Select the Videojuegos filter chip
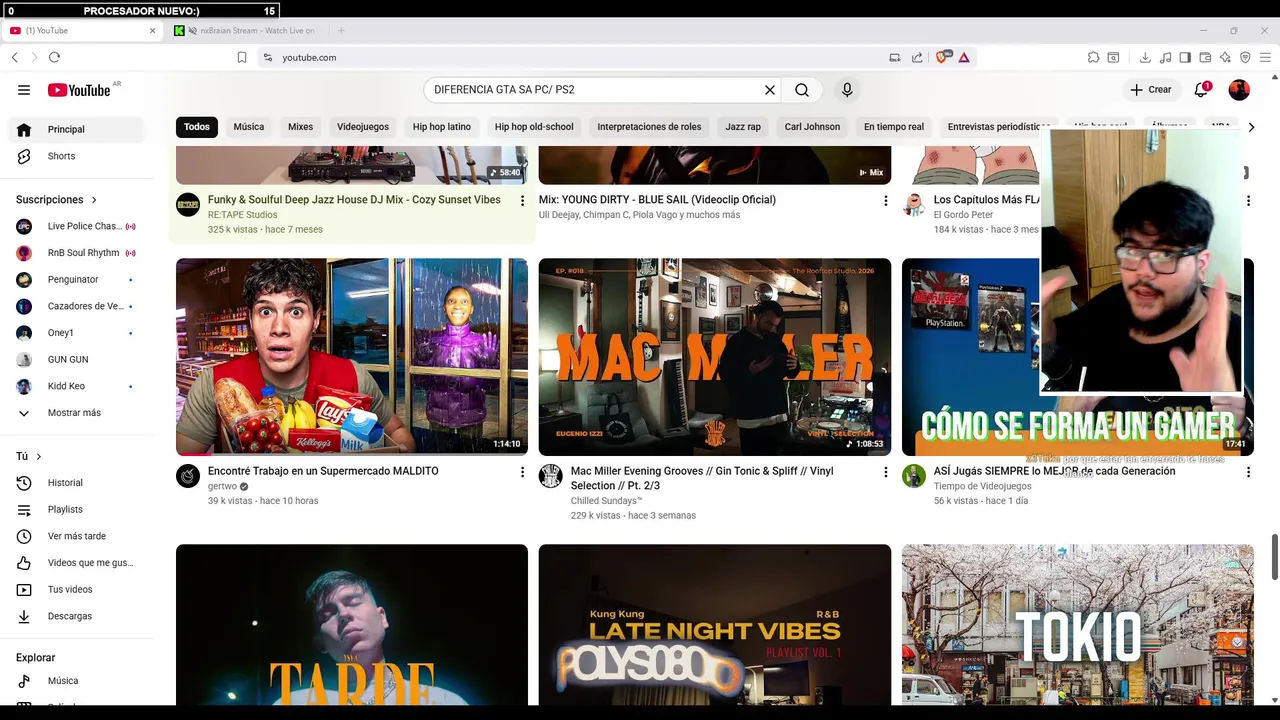The image size is (1280, 720). (x=363, y=127)
